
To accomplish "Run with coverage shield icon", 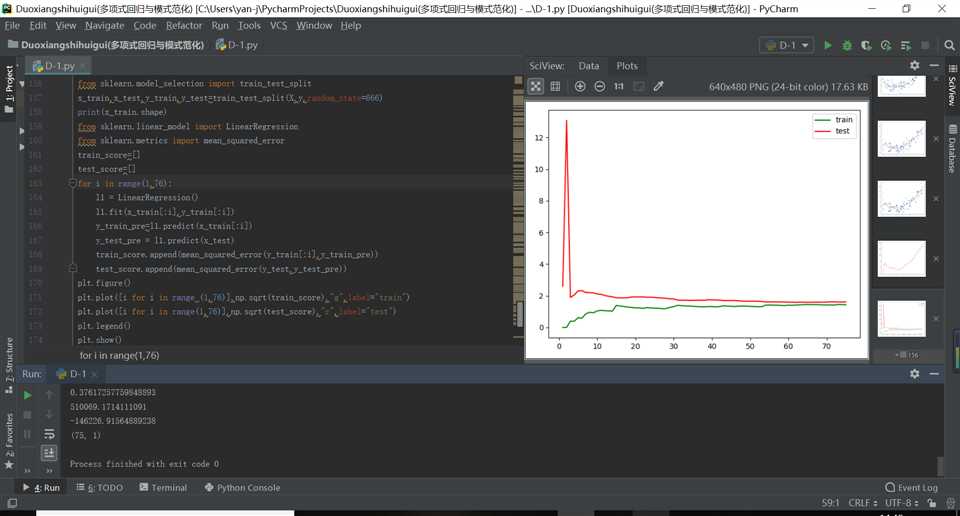I will 866,45.
